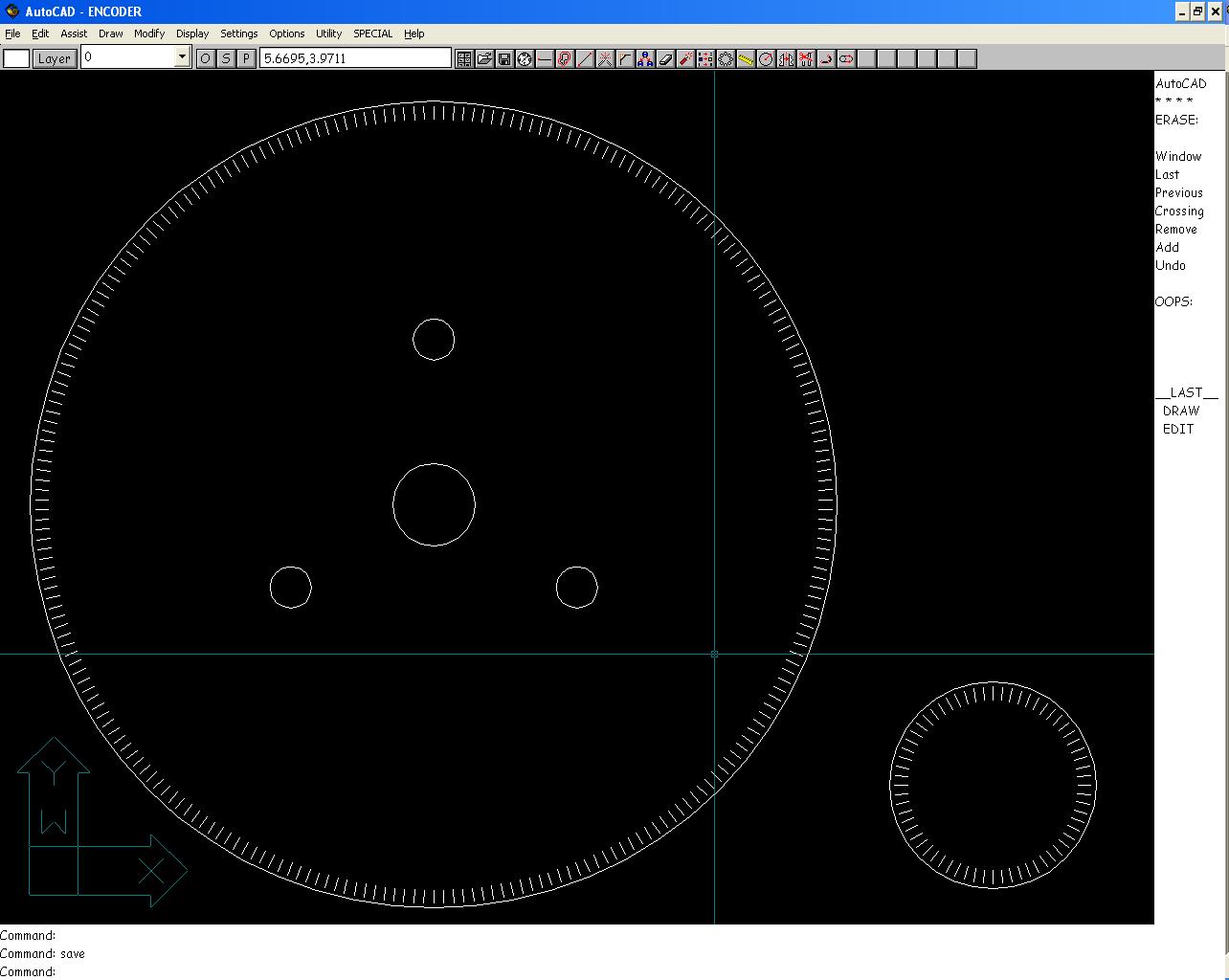Open the Draw menu

coord(111,33)
